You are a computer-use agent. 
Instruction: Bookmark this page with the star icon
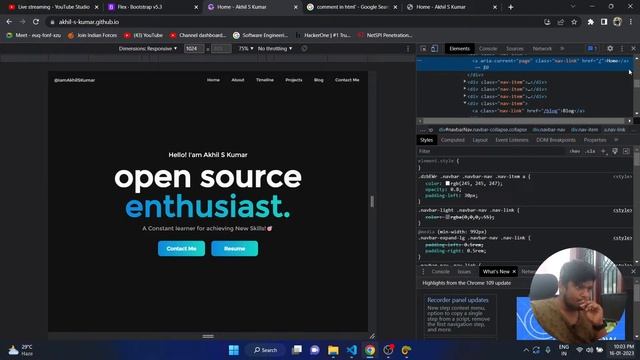coord(574,22)
